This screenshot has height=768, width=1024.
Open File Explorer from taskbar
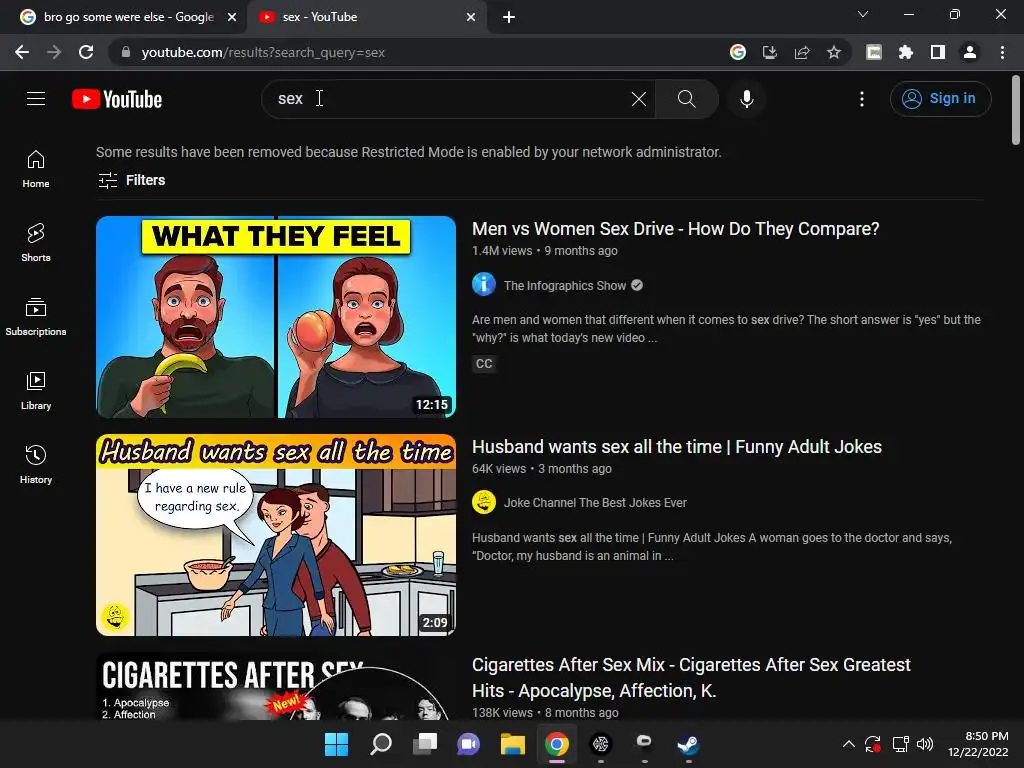(513, 744)
